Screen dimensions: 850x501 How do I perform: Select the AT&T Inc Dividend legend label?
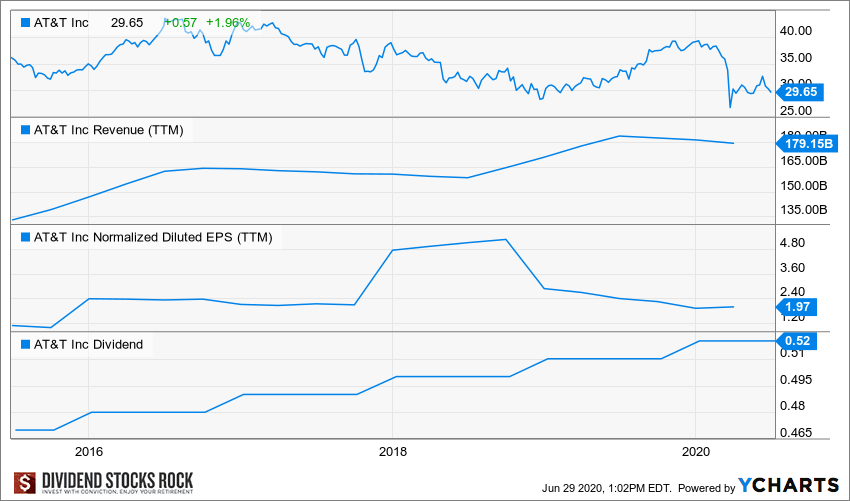[88, 345]
